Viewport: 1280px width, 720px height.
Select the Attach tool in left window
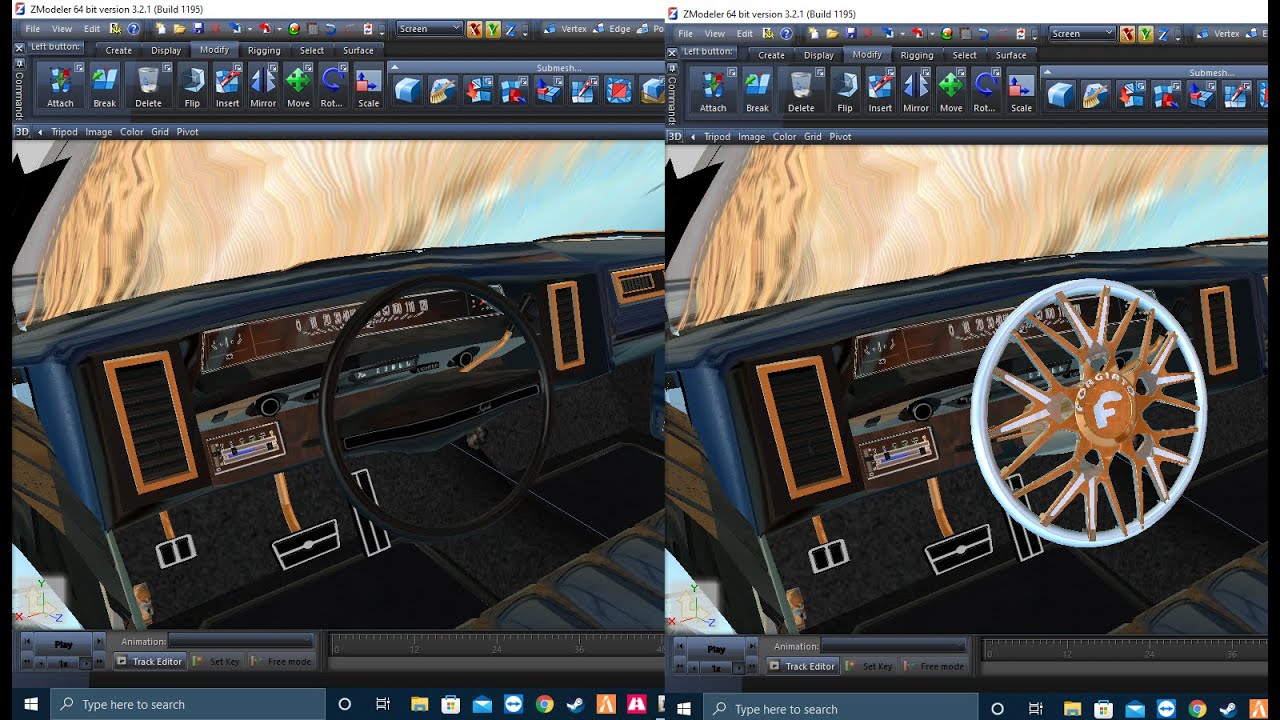click(x=60, y=86)
